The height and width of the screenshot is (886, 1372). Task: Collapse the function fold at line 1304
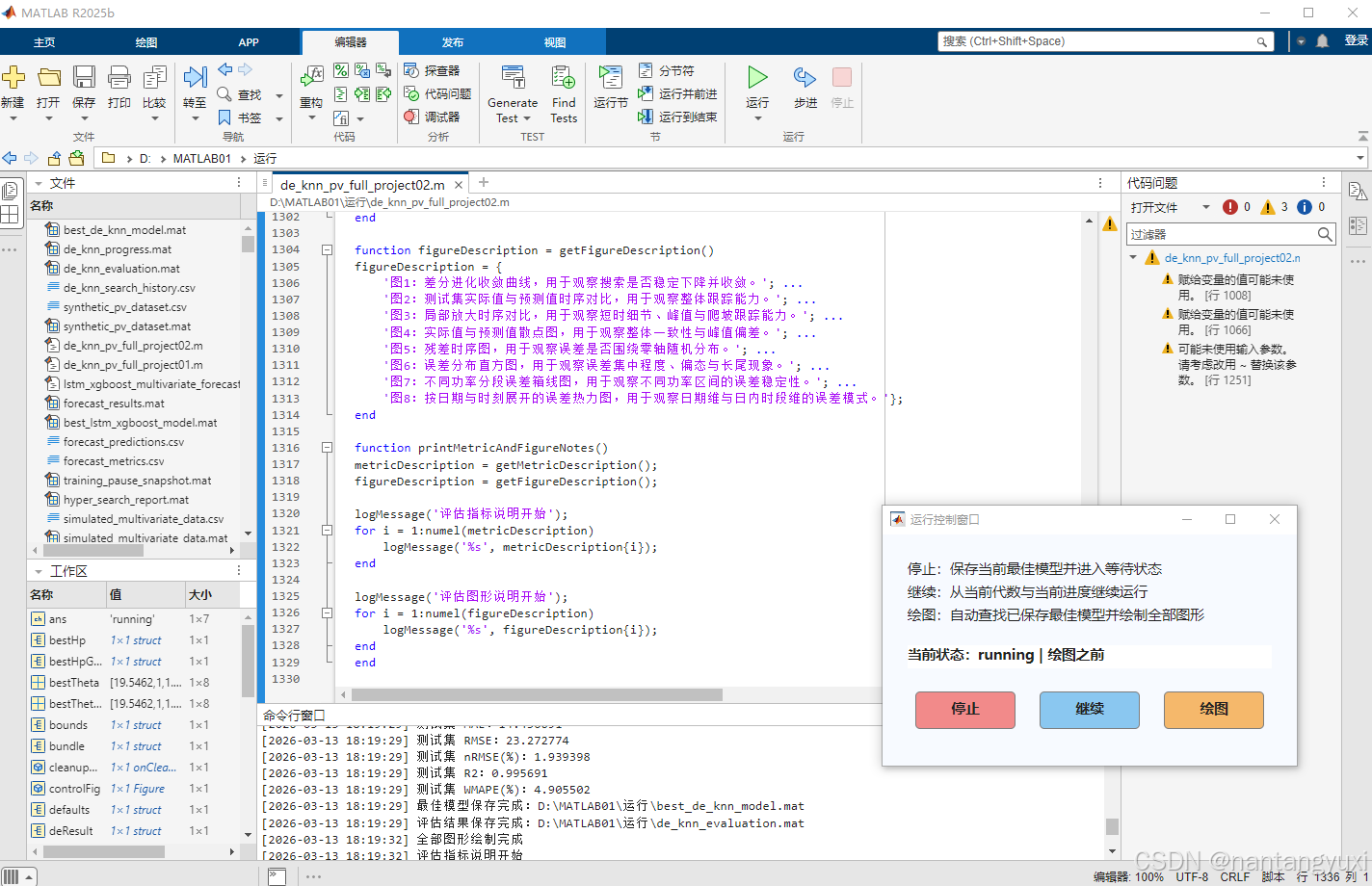click(x=327, y=250)
